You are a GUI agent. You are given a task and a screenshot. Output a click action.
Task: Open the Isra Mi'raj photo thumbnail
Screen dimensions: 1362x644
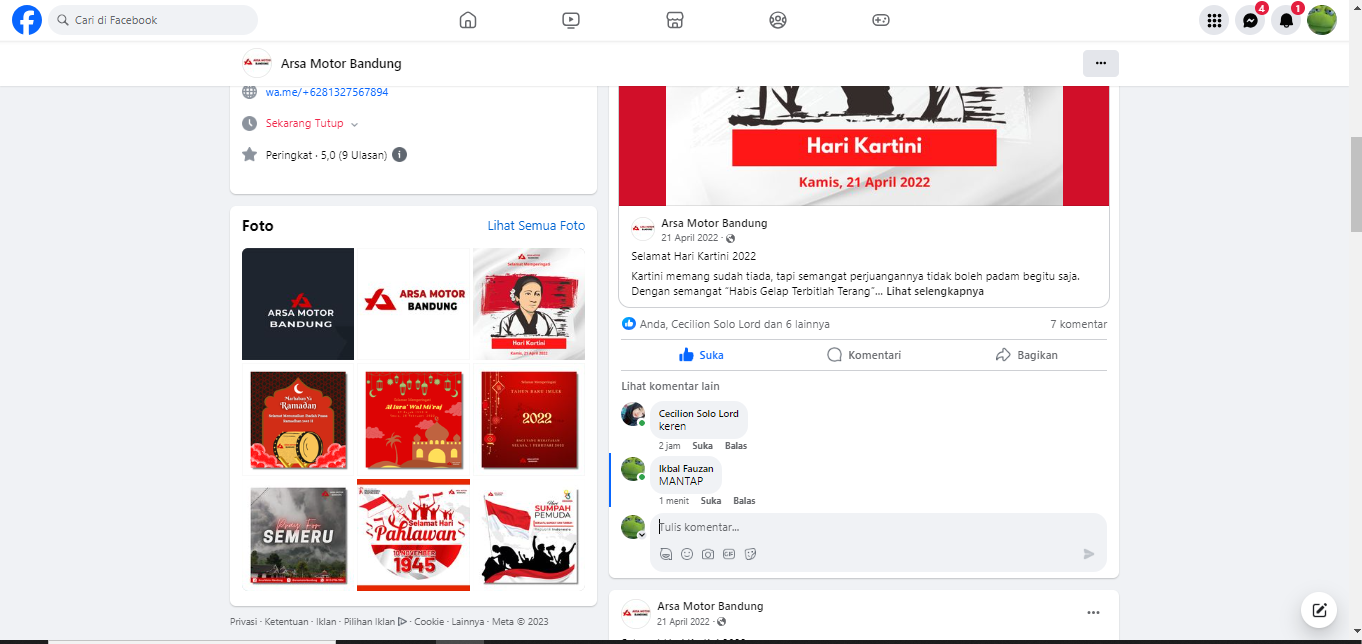414,420
